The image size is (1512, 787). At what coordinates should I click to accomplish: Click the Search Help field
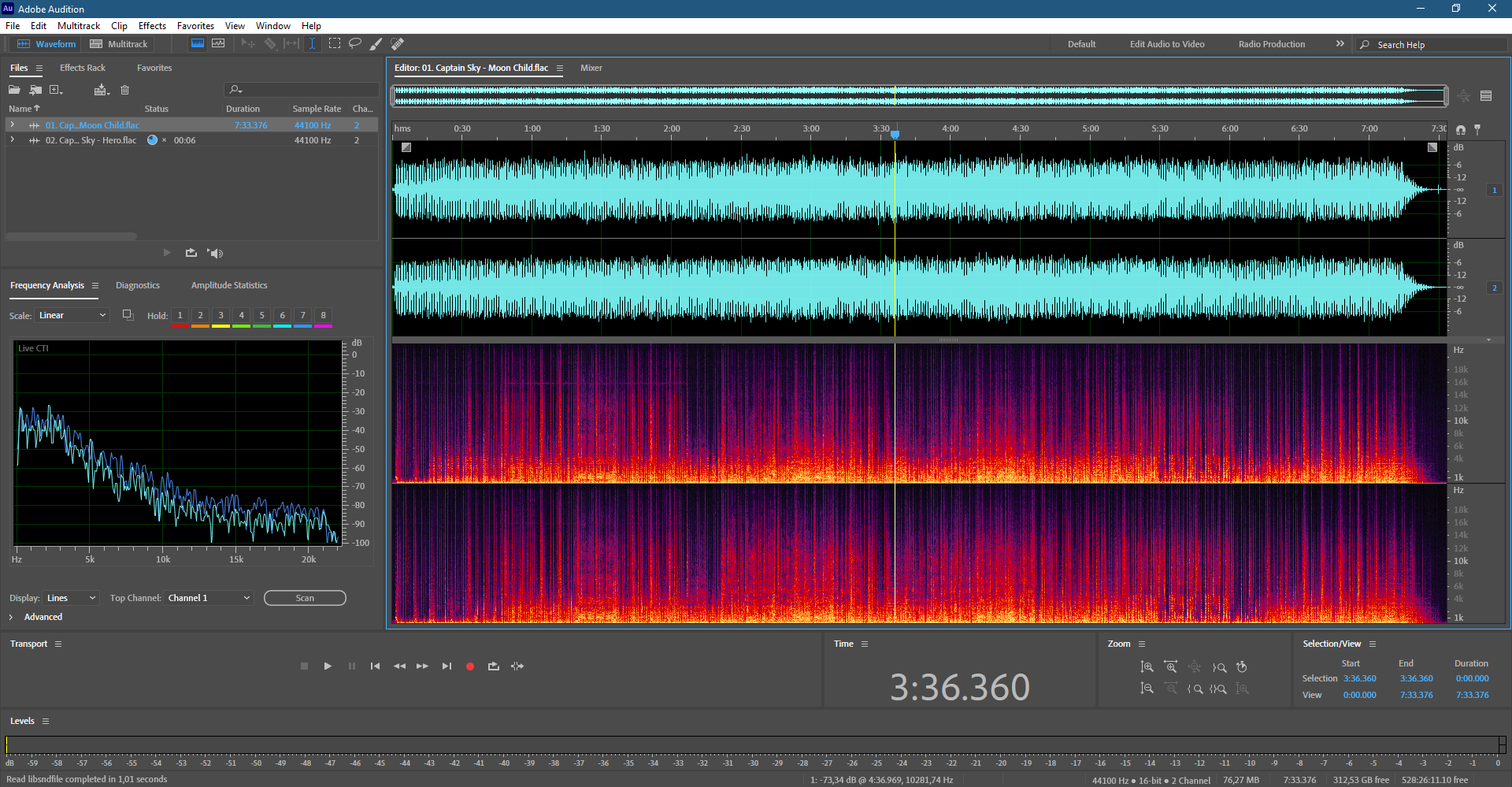1433,45
